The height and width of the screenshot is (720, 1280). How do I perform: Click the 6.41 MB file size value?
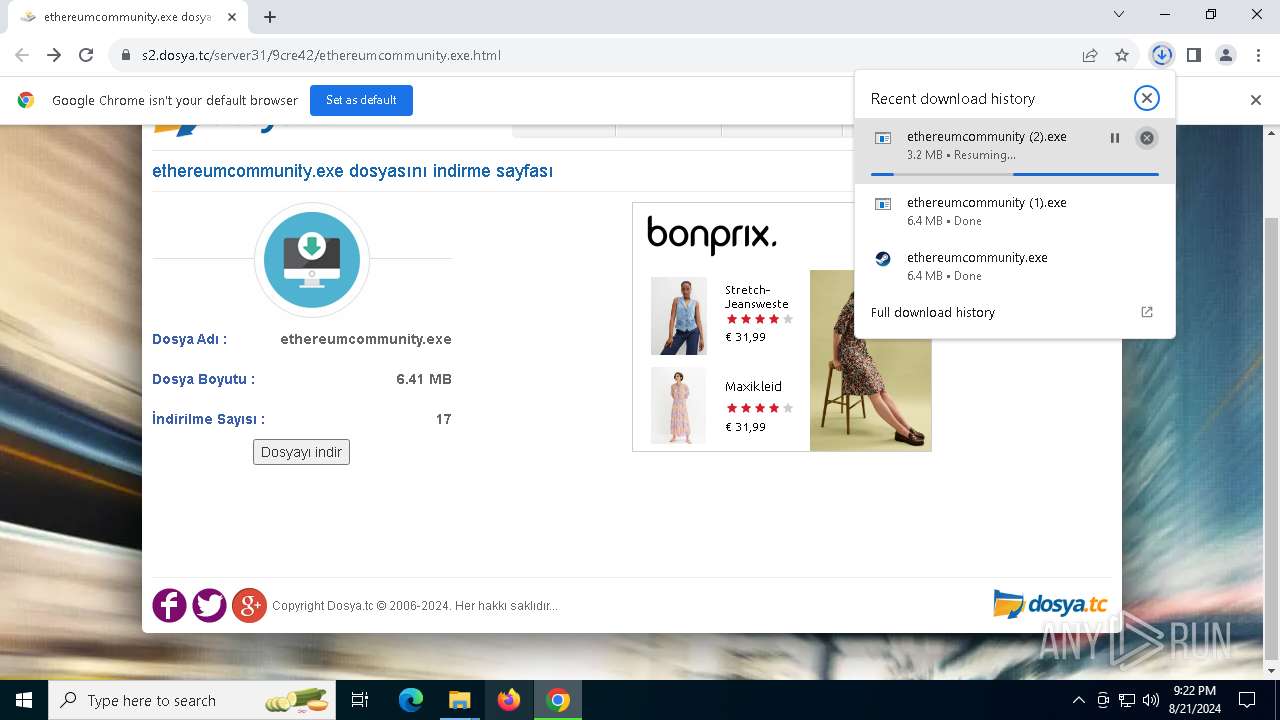424,379
